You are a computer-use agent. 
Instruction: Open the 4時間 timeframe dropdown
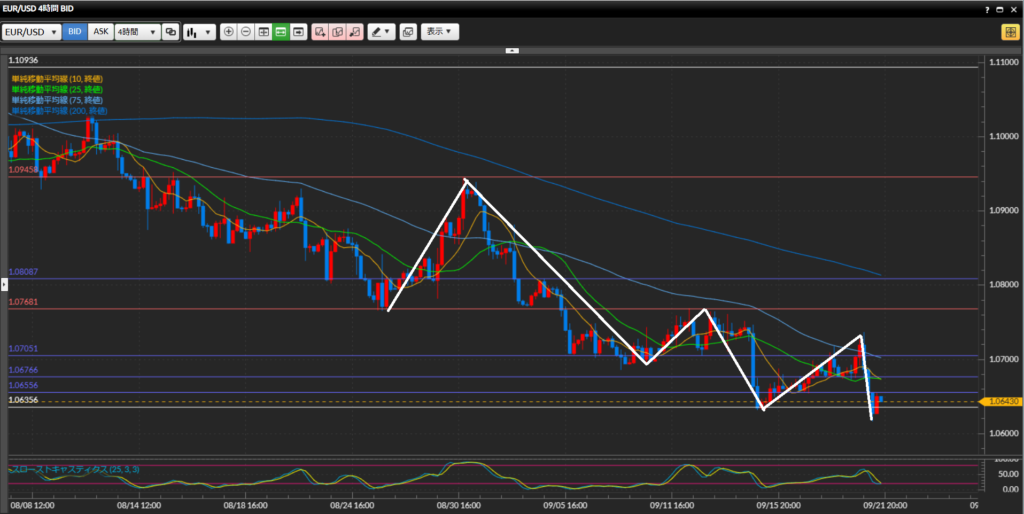pos(137,32)
